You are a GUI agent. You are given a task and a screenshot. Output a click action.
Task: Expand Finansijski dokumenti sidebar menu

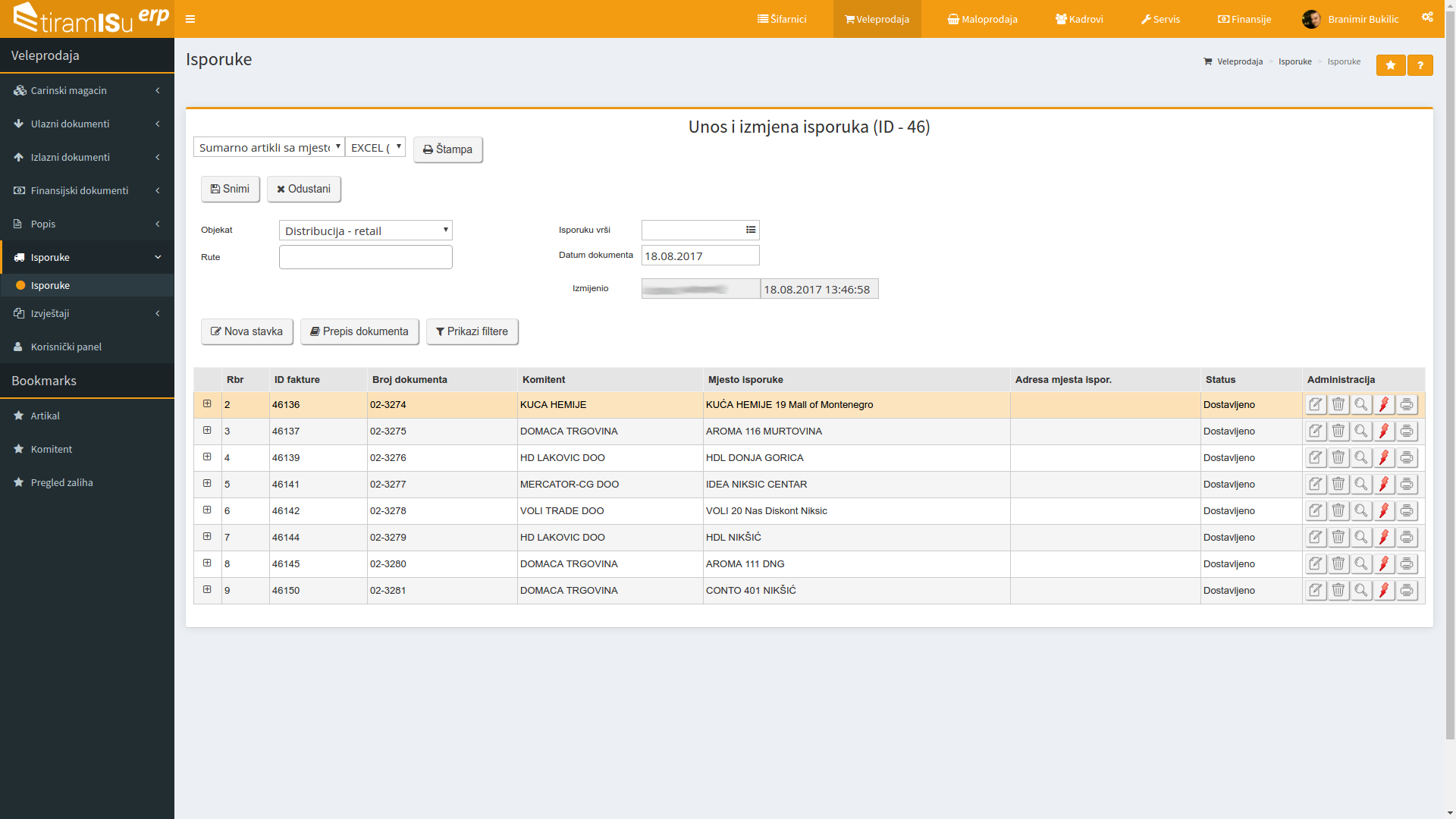point(87,190)
